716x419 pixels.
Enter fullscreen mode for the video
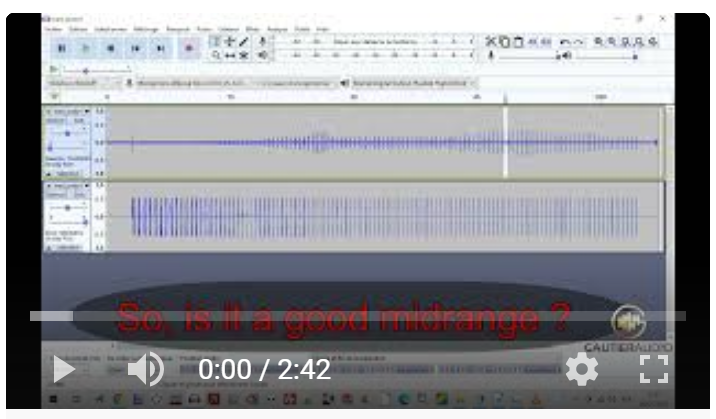(652, 370)
